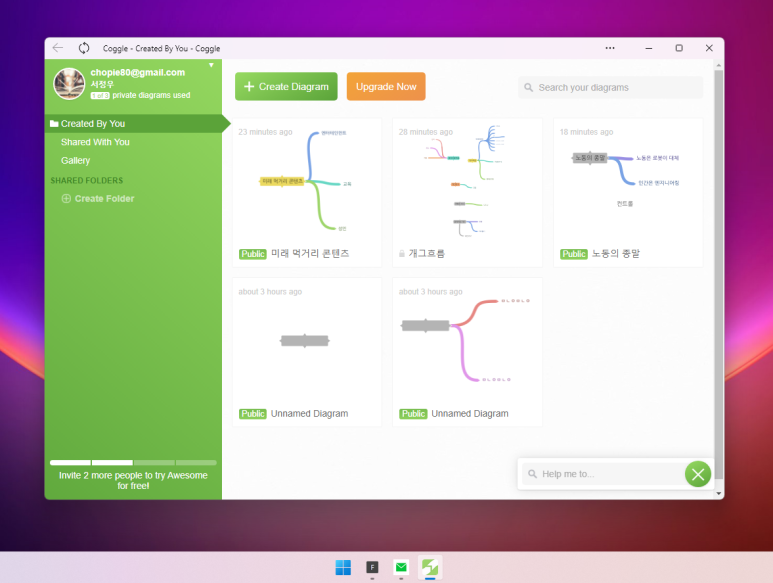Click the invite progress bar
The height and width of the screenshot is (583, 773).
coord(133,463)
